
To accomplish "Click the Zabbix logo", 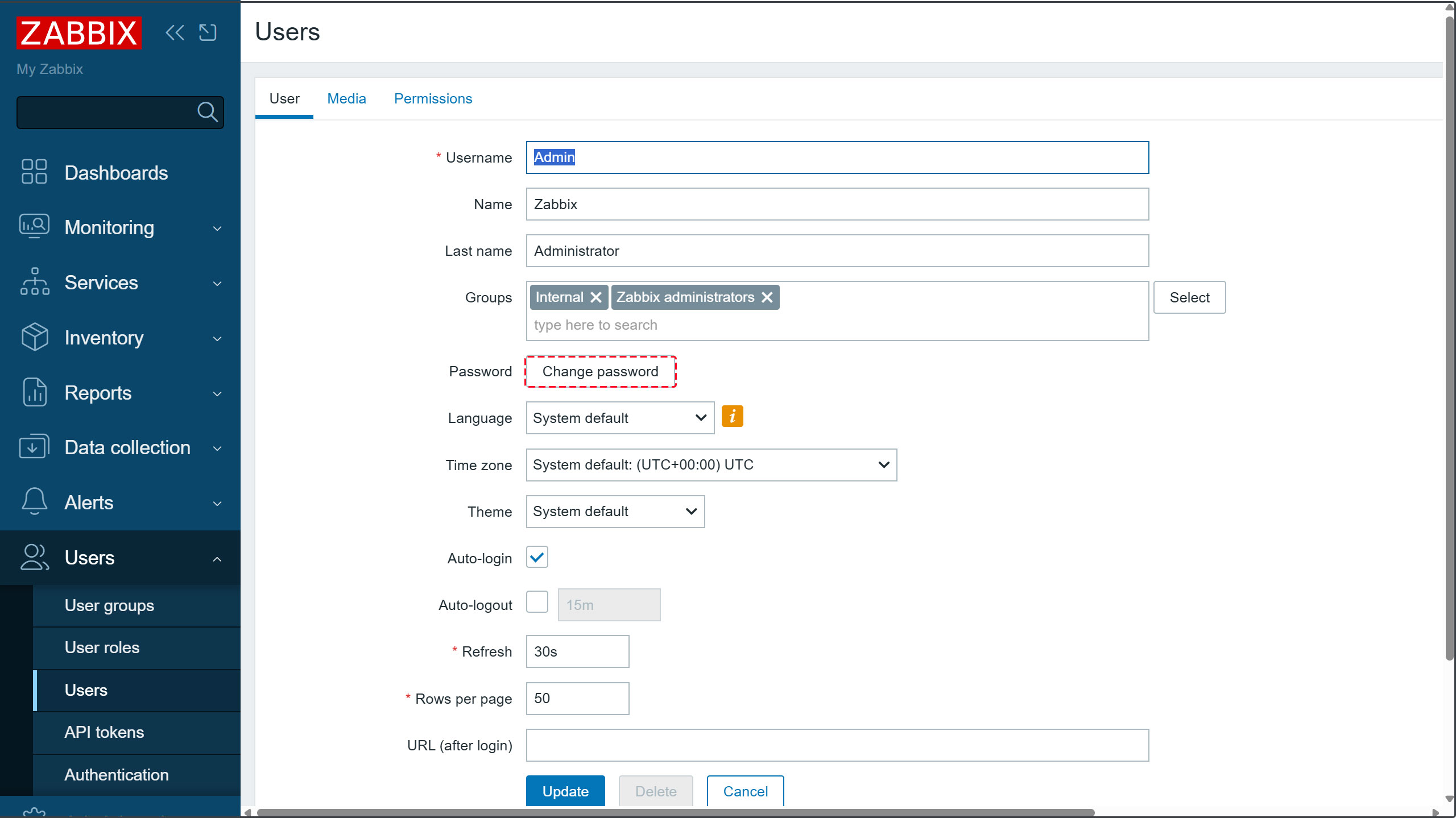I will coord(79,33).
